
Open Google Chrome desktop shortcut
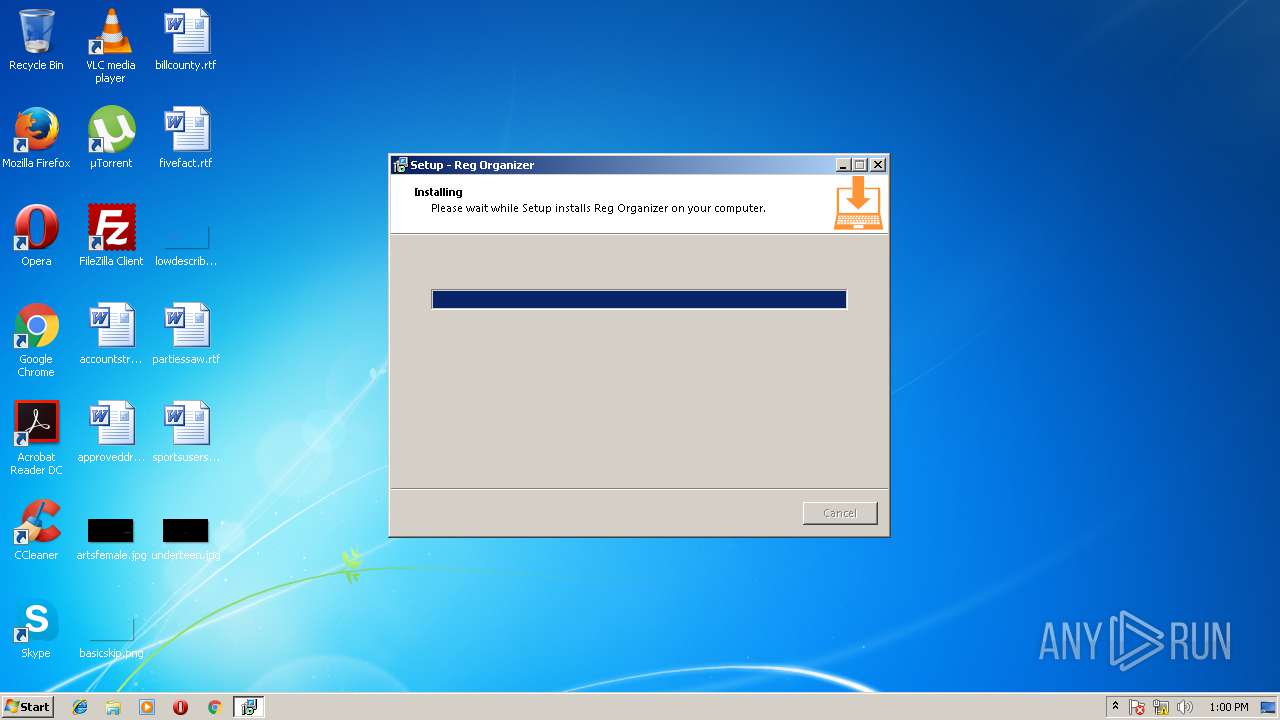click(36, 340)
